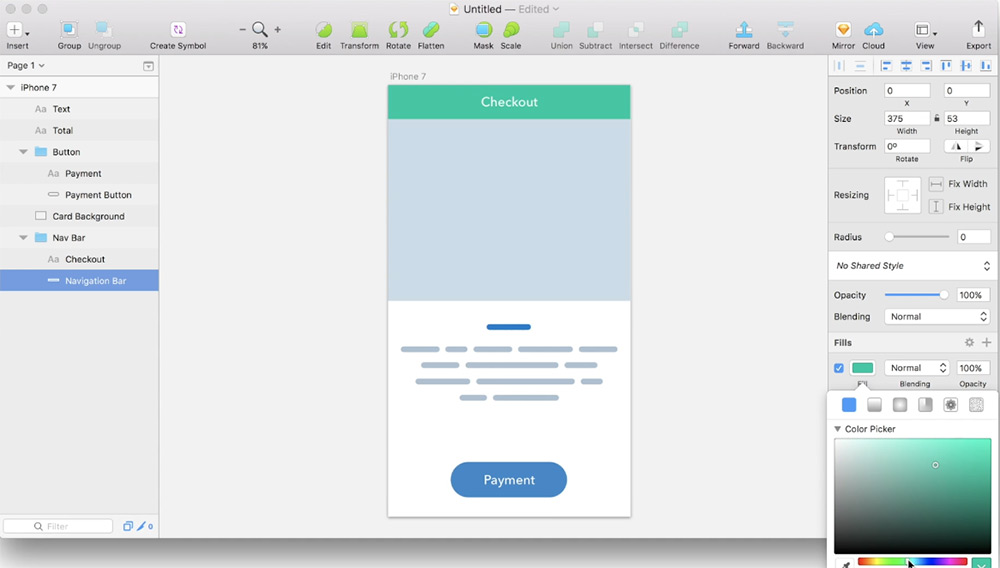Open the Mirror tool
The image size is (1000, 568).
click(x=843, y=30)
